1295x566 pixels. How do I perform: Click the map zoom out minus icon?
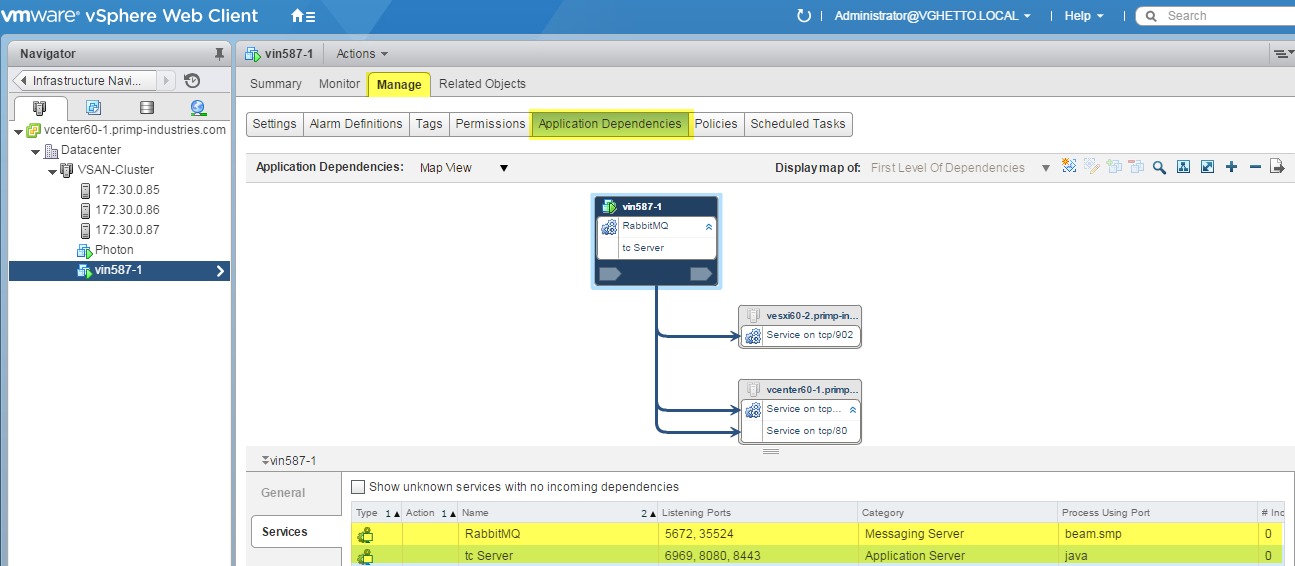(1255, 168)
